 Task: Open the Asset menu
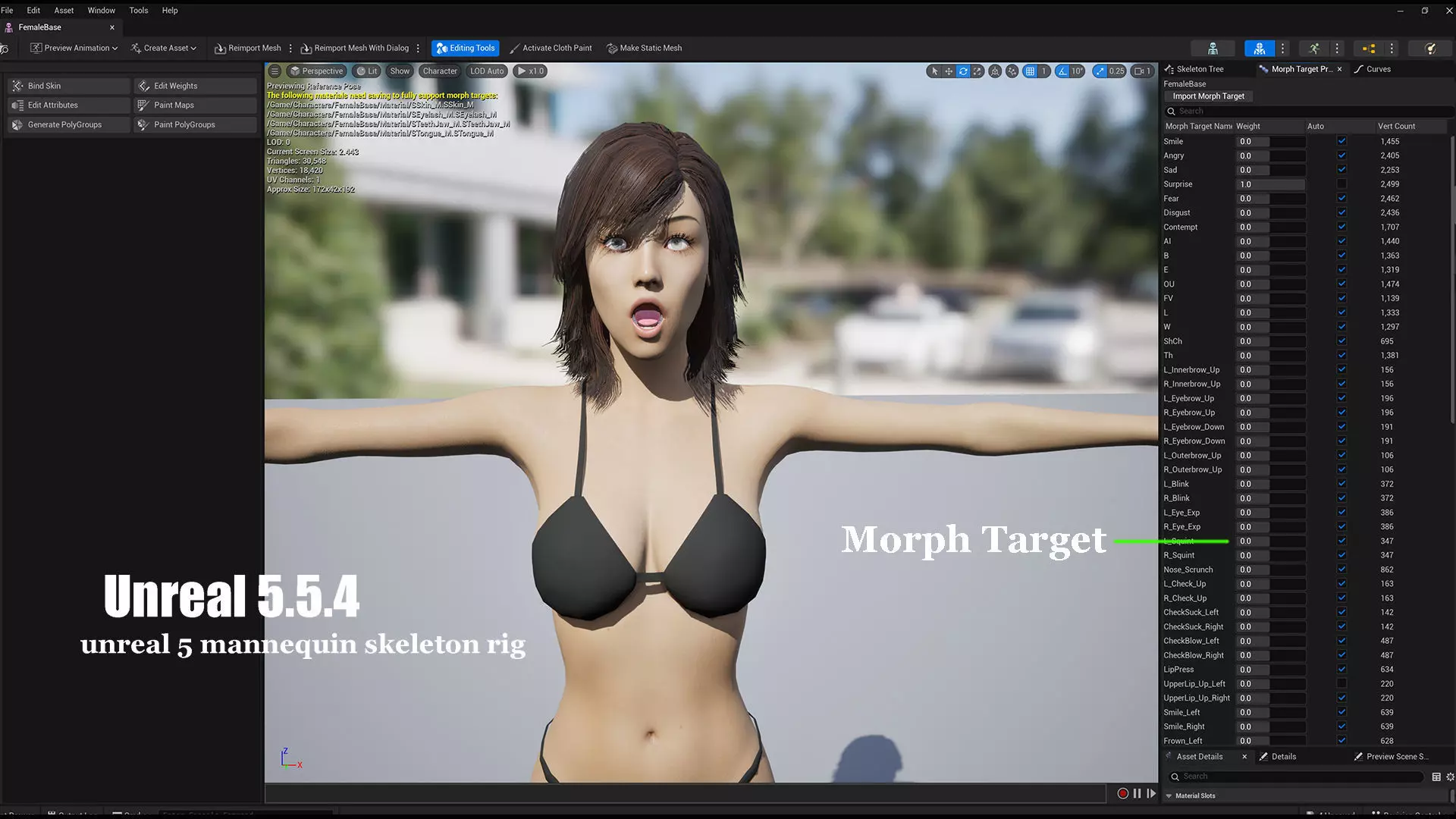tap(64, 11)
